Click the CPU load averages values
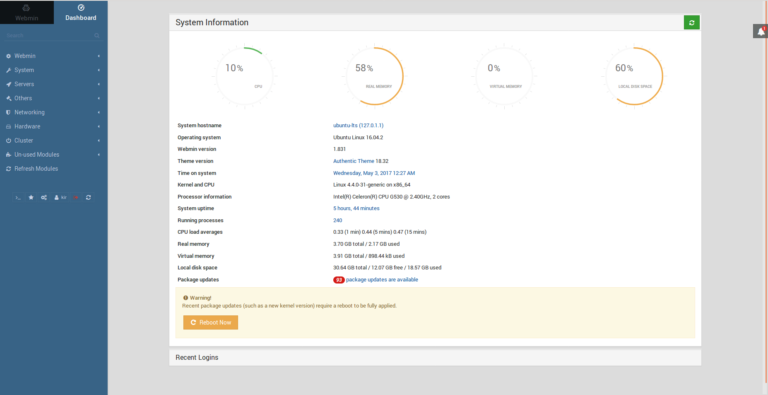 coord(380,232)
